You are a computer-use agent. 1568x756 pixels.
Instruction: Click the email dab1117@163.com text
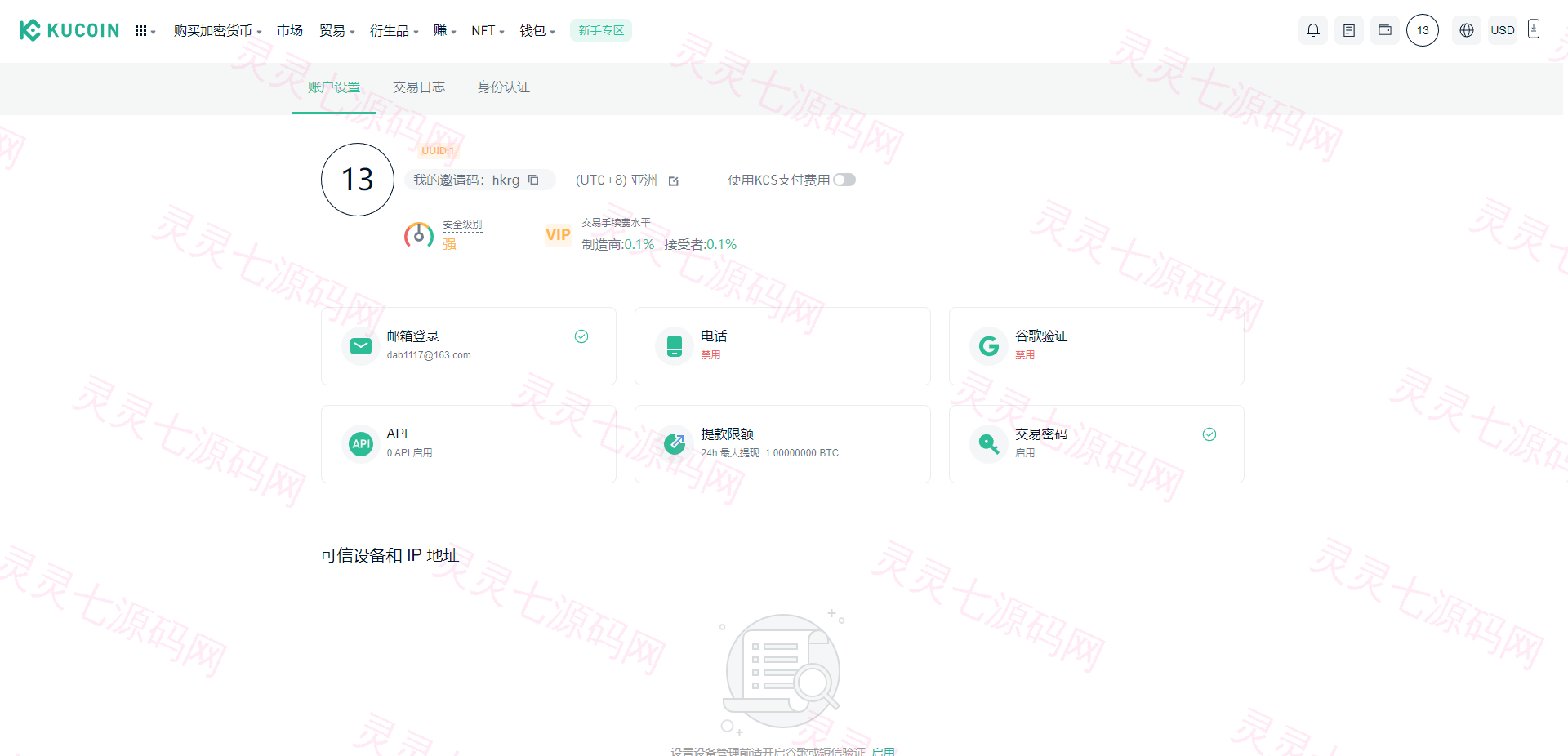429,355
